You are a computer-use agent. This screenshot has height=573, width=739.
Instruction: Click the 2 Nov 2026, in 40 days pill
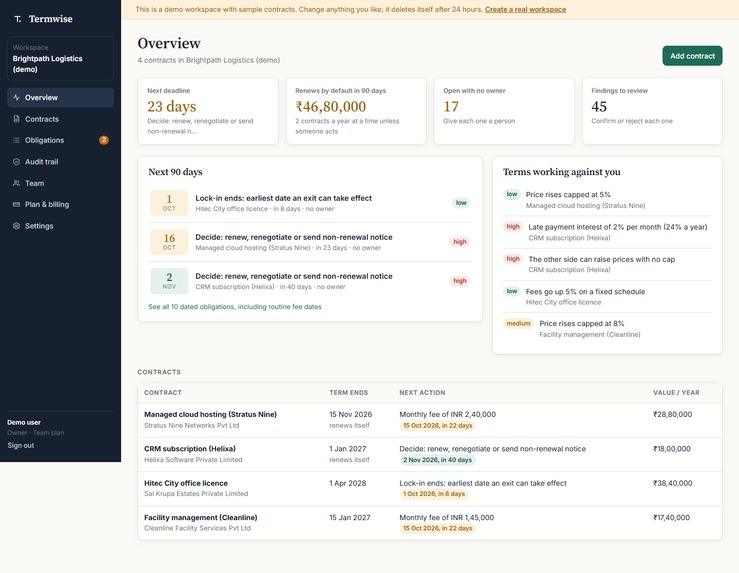click(x=437, y=460)
